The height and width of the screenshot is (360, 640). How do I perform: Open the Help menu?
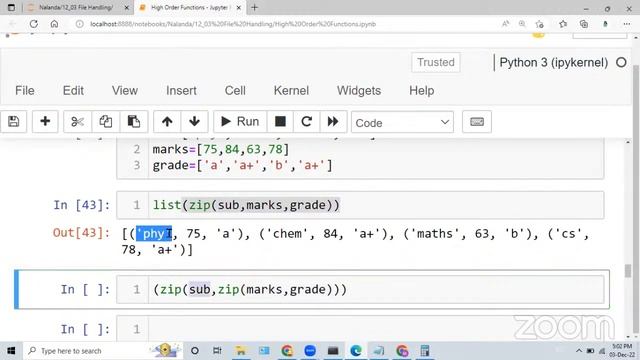pyautogui.click(x=422, y=91)
